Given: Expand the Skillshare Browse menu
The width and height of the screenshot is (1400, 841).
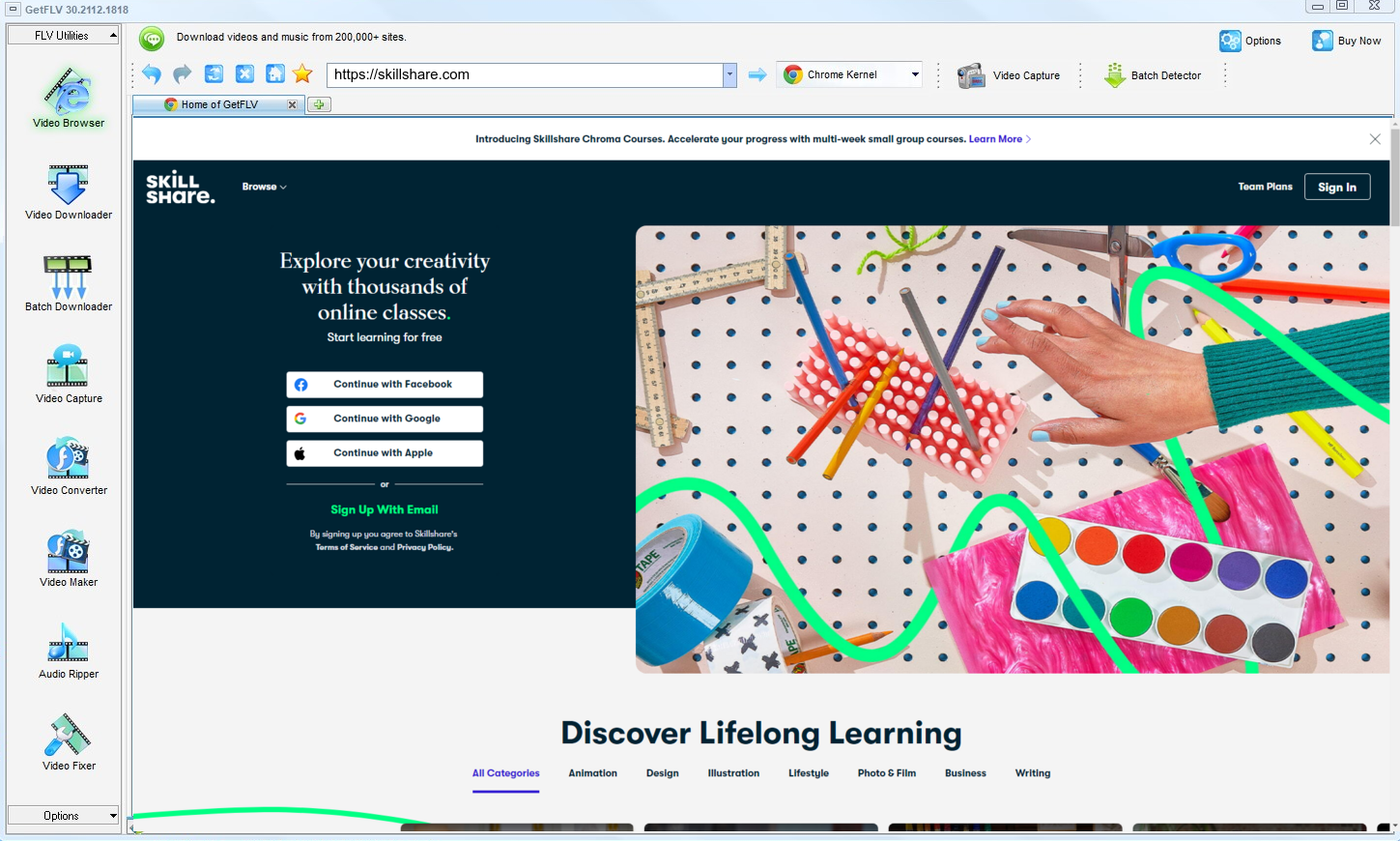Looking at the screenshot, I should [x=265, y=187].
